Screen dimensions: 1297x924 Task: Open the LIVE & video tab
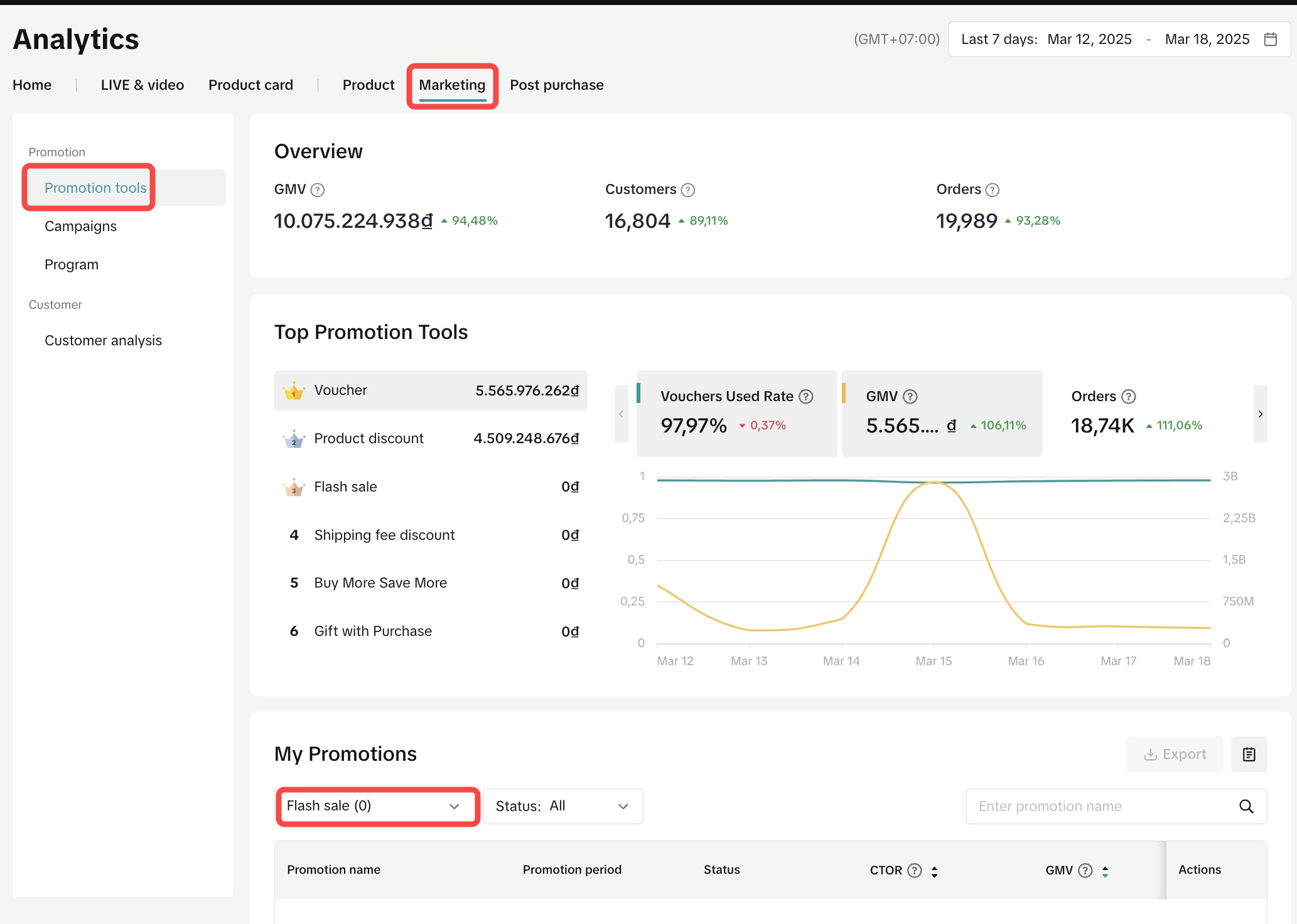click(x=142, y=85)
